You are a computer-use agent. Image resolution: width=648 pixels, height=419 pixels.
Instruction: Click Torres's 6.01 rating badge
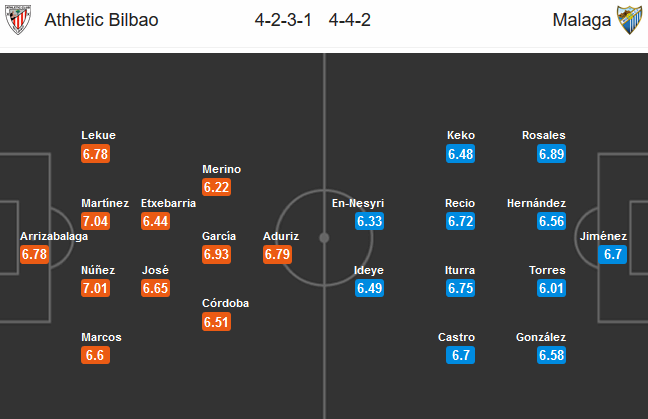(x=552, y=289)
